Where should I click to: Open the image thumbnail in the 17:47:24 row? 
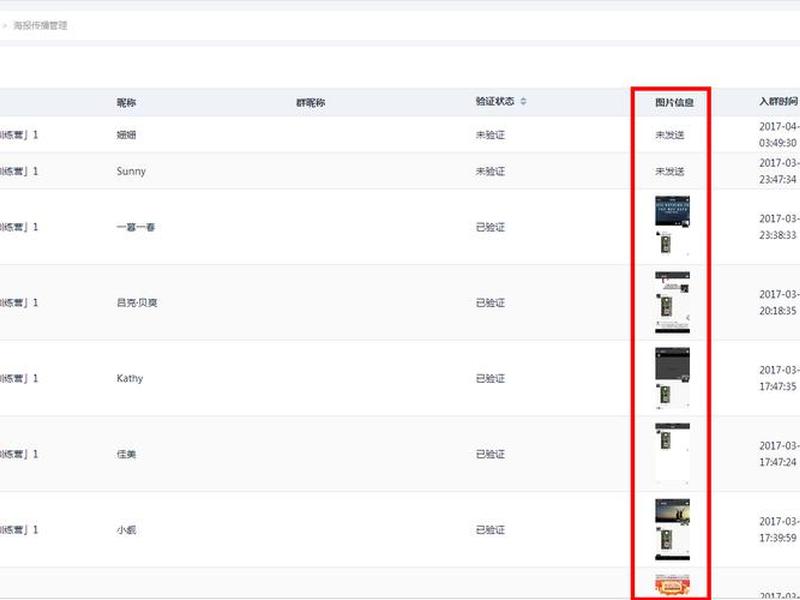pyautogui.click(x=672, y=454)
